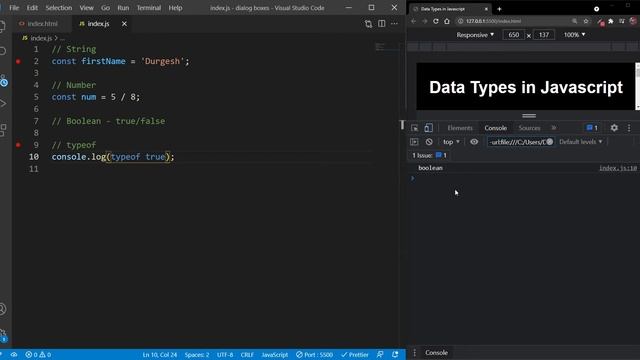Image resolution: width=640 pixels, height=360 pixels.
Task: Open the 100% zoom dropdown
Action: pyautogui.click(x=574, y=35)
